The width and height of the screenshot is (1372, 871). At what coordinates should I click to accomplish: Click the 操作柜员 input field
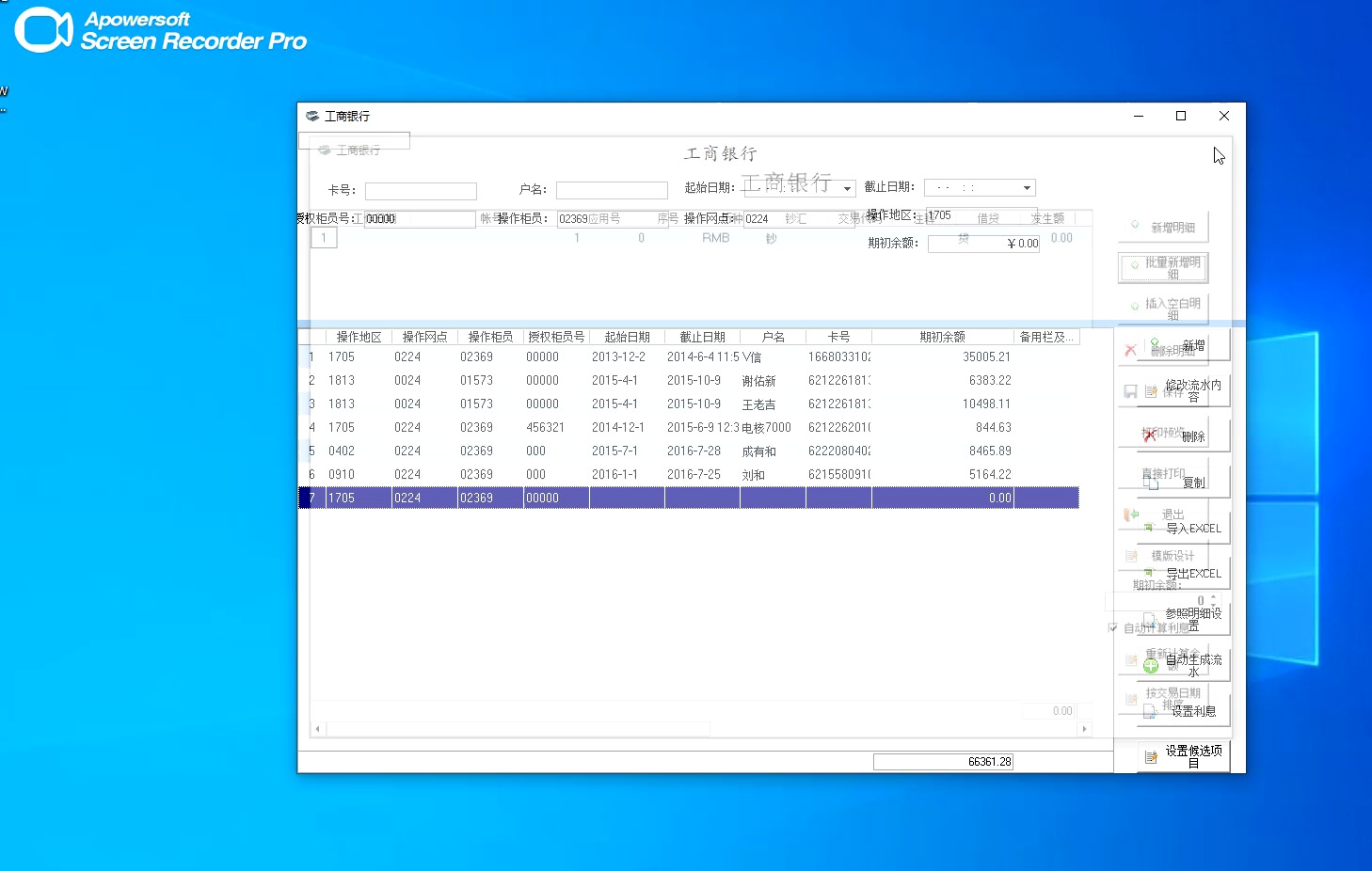click(613, 219)
